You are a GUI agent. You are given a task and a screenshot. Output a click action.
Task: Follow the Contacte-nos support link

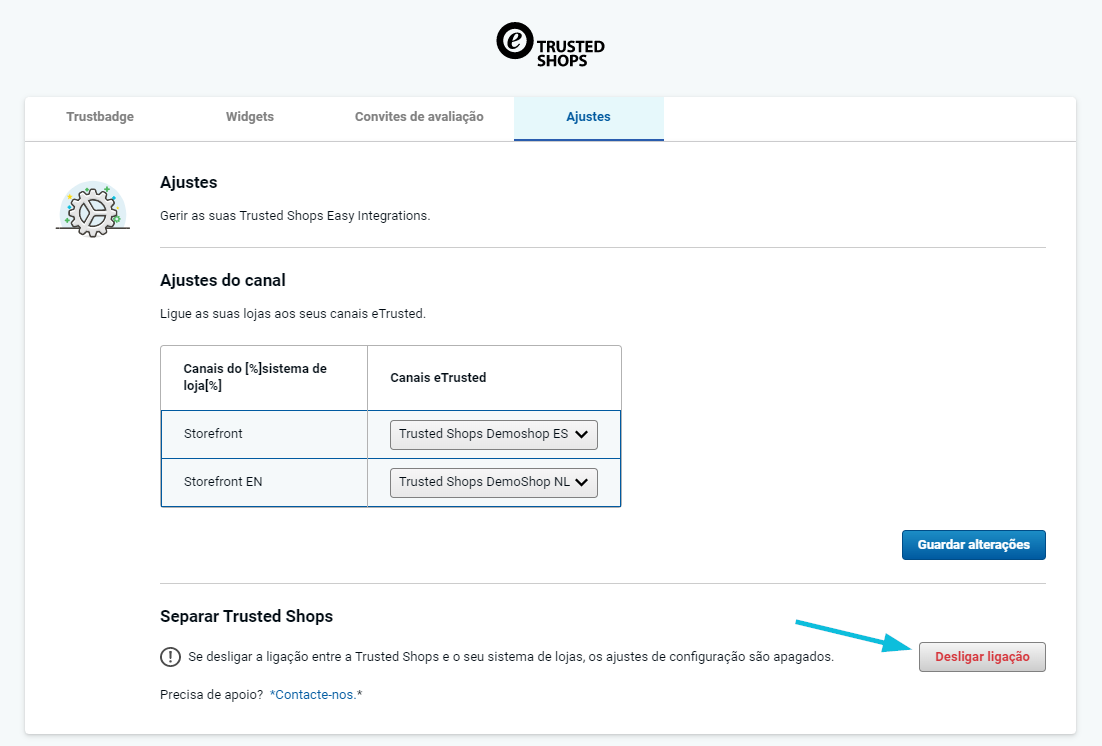[x=315, y=695]
